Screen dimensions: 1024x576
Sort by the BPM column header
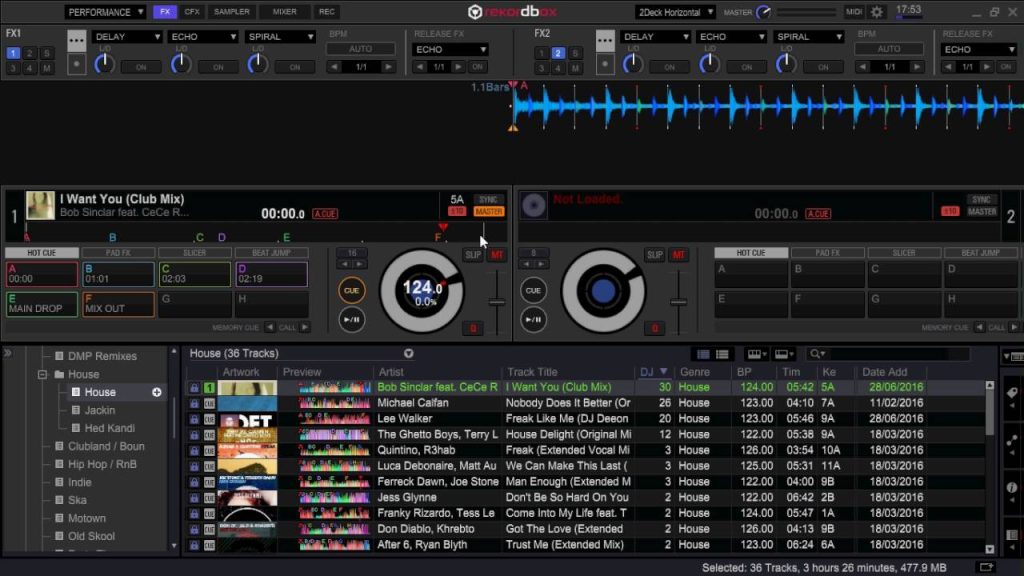pos(744,372)
